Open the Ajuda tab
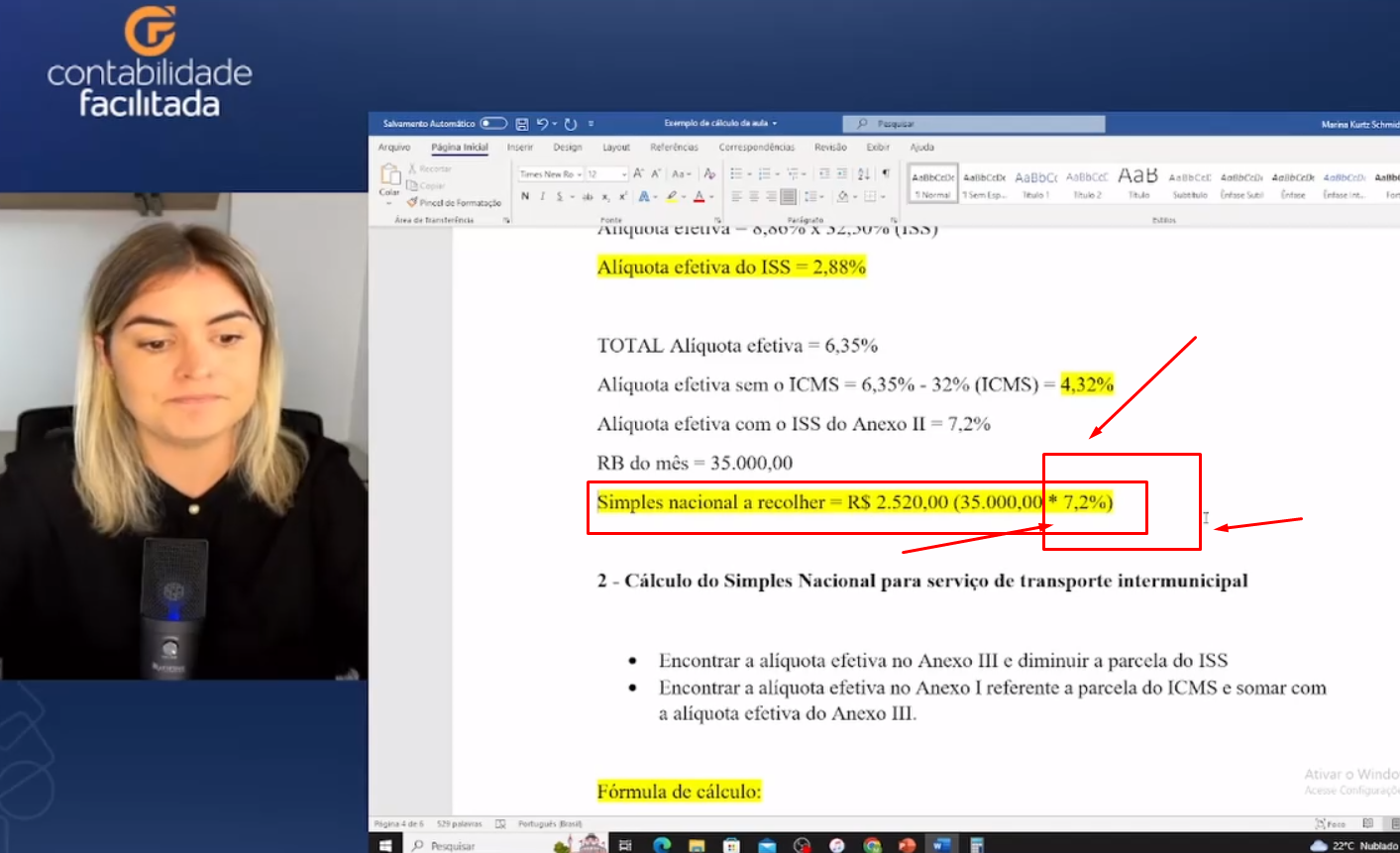This screenshot has width=1400, height=853. 921,148
